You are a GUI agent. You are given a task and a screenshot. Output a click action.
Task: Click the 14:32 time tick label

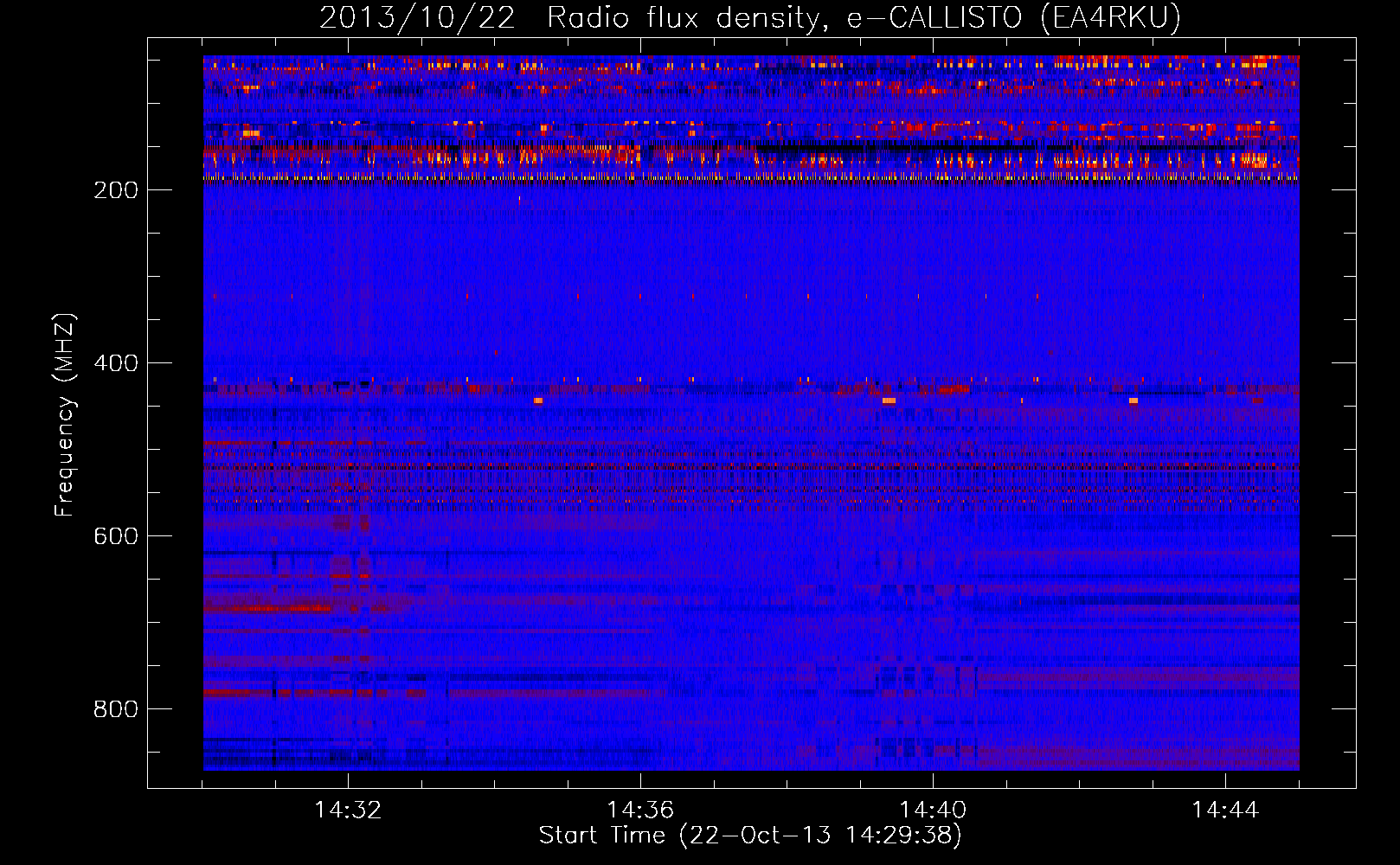click(348, 811)
